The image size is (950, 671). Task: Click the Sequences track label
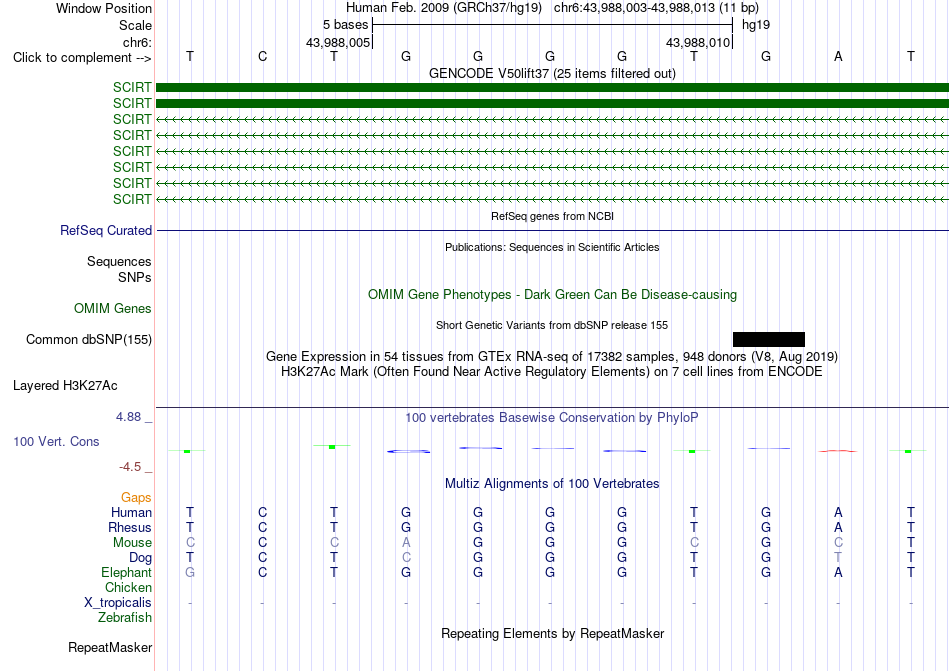click(119, 262)
